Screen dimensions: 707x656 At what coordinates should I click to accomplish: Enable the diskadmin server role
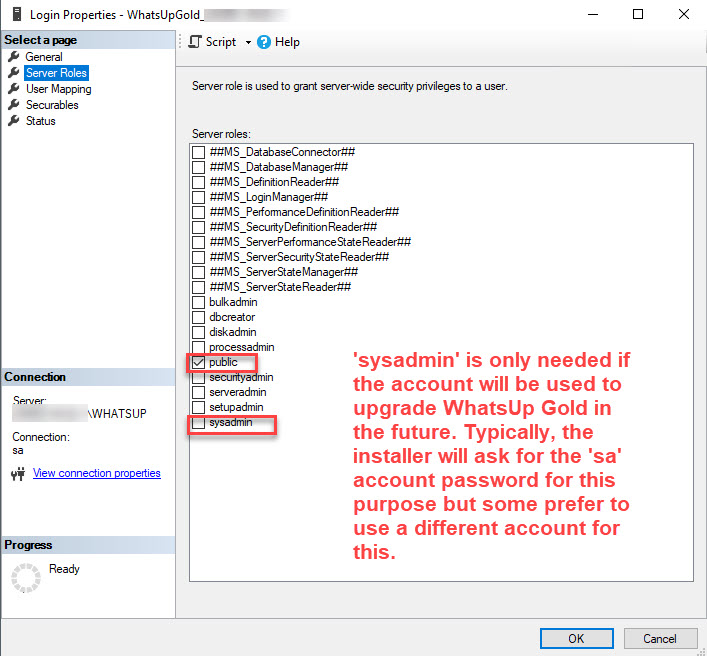tap(198, 332)
